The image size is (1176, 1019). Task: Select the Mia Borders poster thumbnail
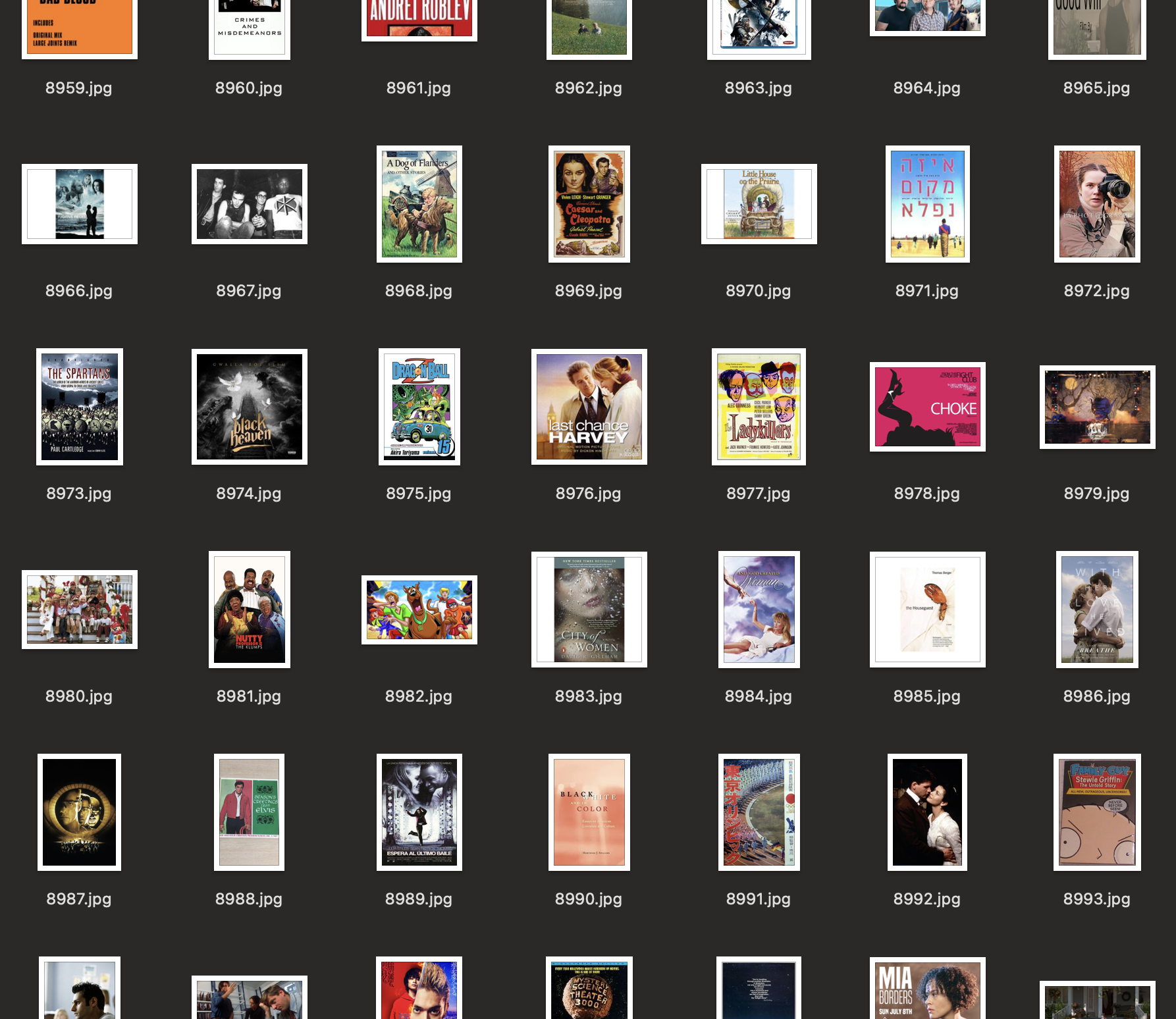point(928,988)
